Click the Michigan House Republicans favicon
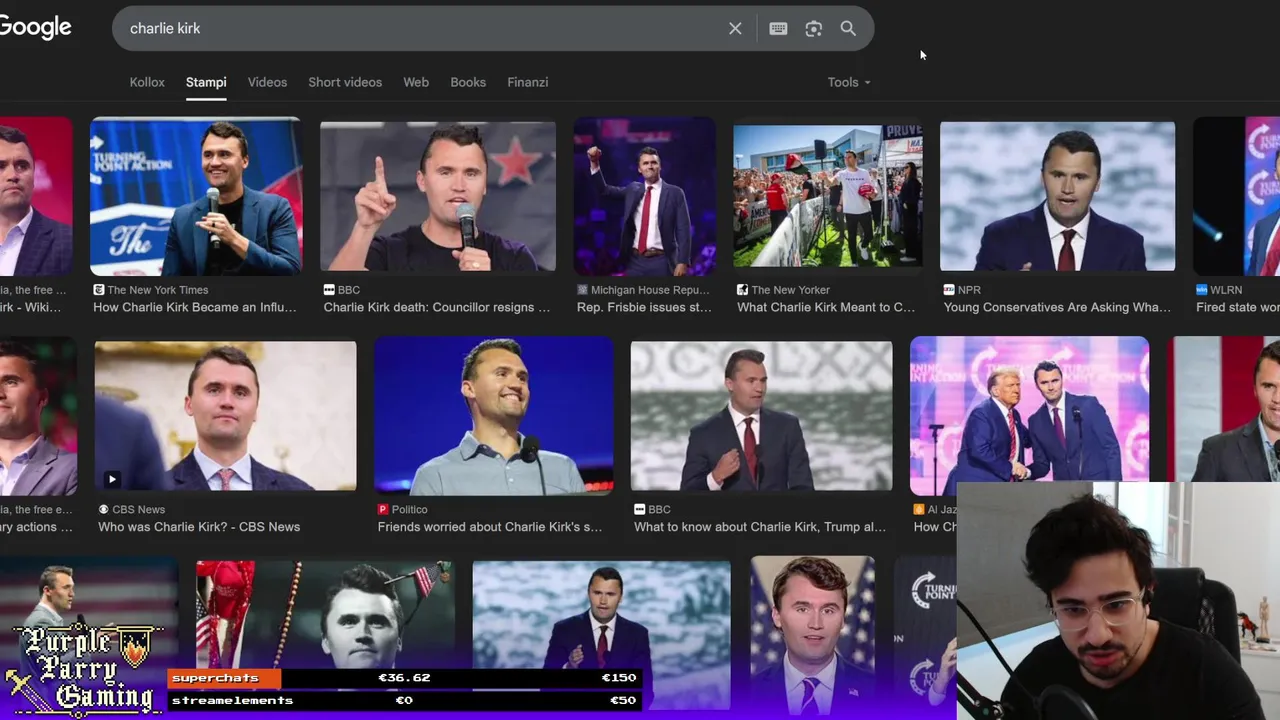Viewport: 1280px width, 720px height. pyautogui.click(x=583, y=290)
